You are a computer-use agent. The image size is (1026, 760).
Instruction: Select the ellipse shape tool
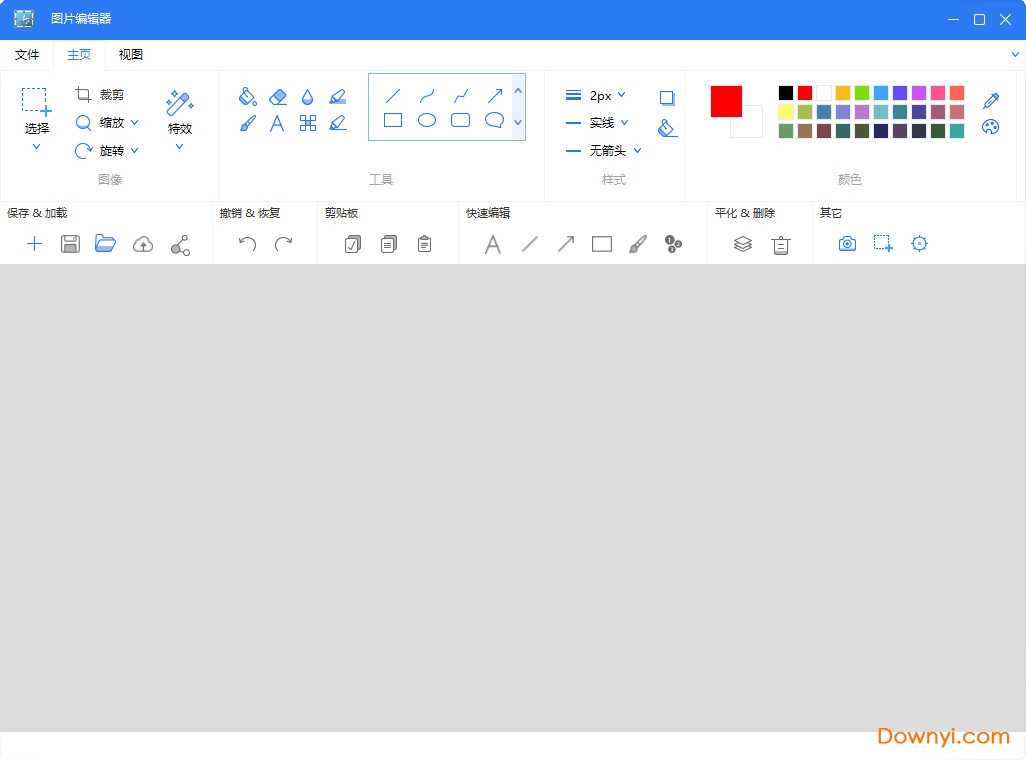(x=427, y=120)
